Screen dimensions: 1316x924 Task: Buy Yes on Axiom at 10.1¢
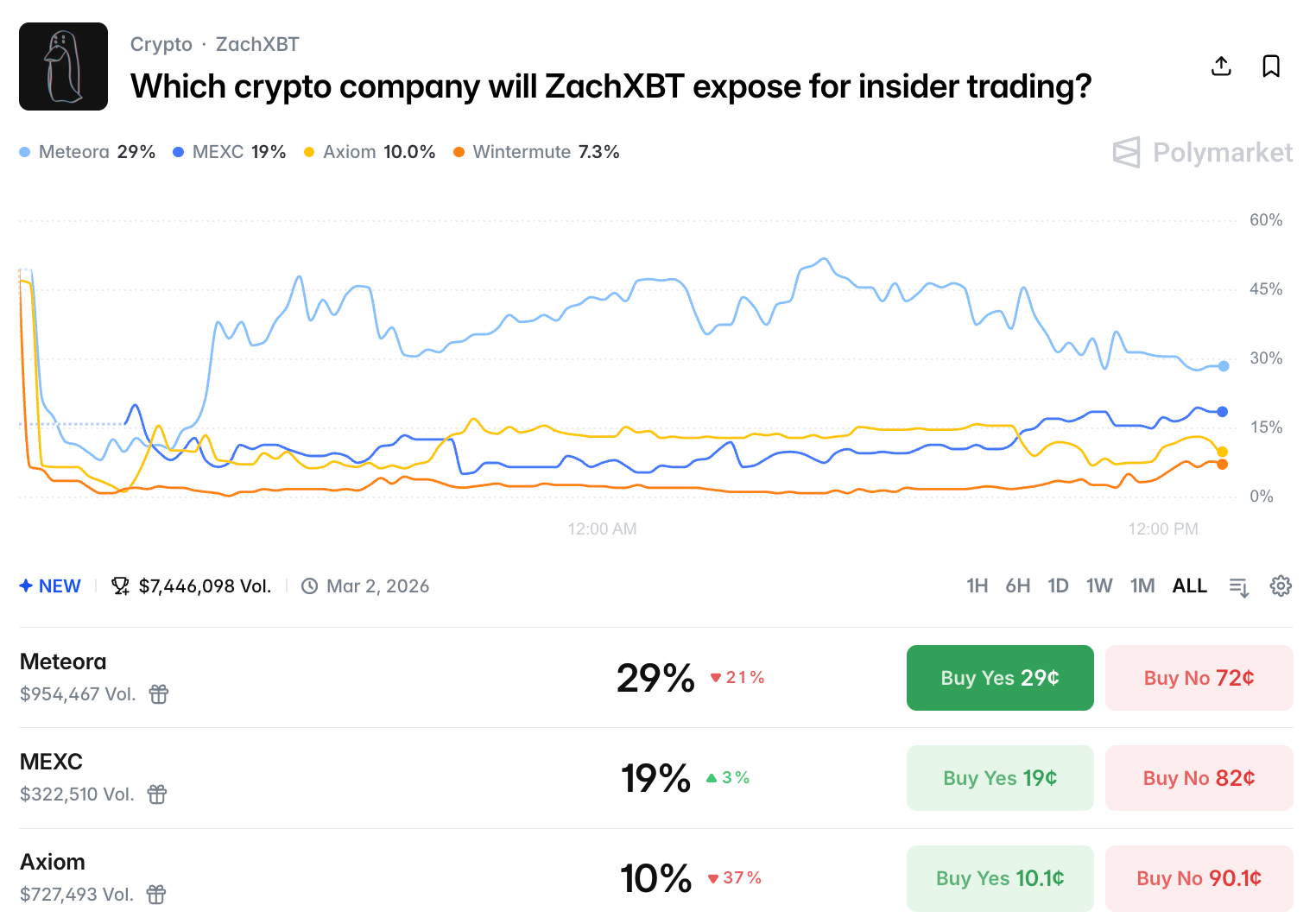coord(999,878)
